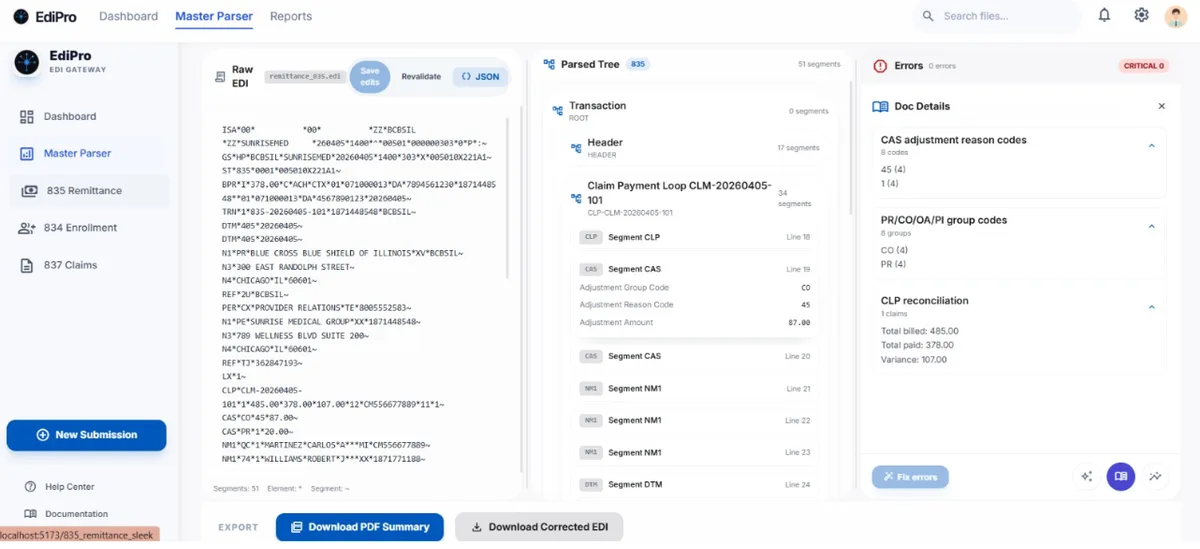Open 835 Remittance sidebar item

[x=90, y=191]
